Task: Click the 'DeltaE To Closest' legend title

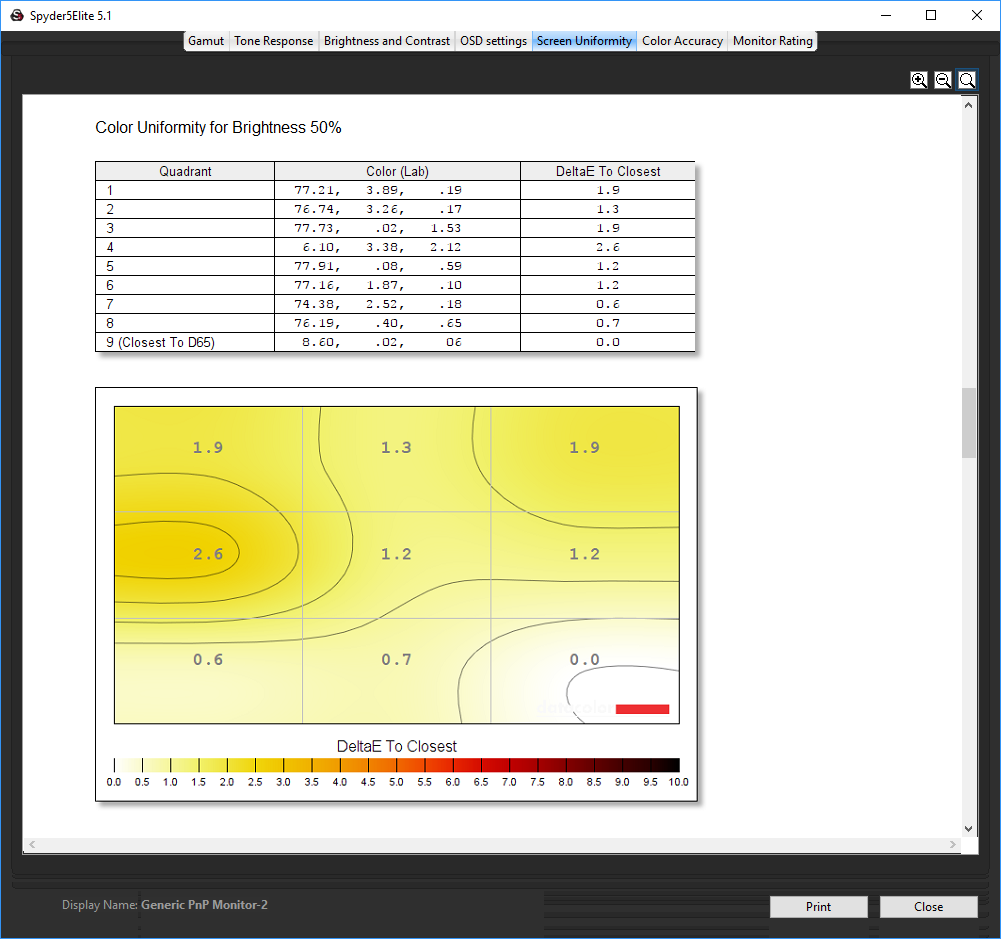Action: pyautogui.click(x=396, y=746)
